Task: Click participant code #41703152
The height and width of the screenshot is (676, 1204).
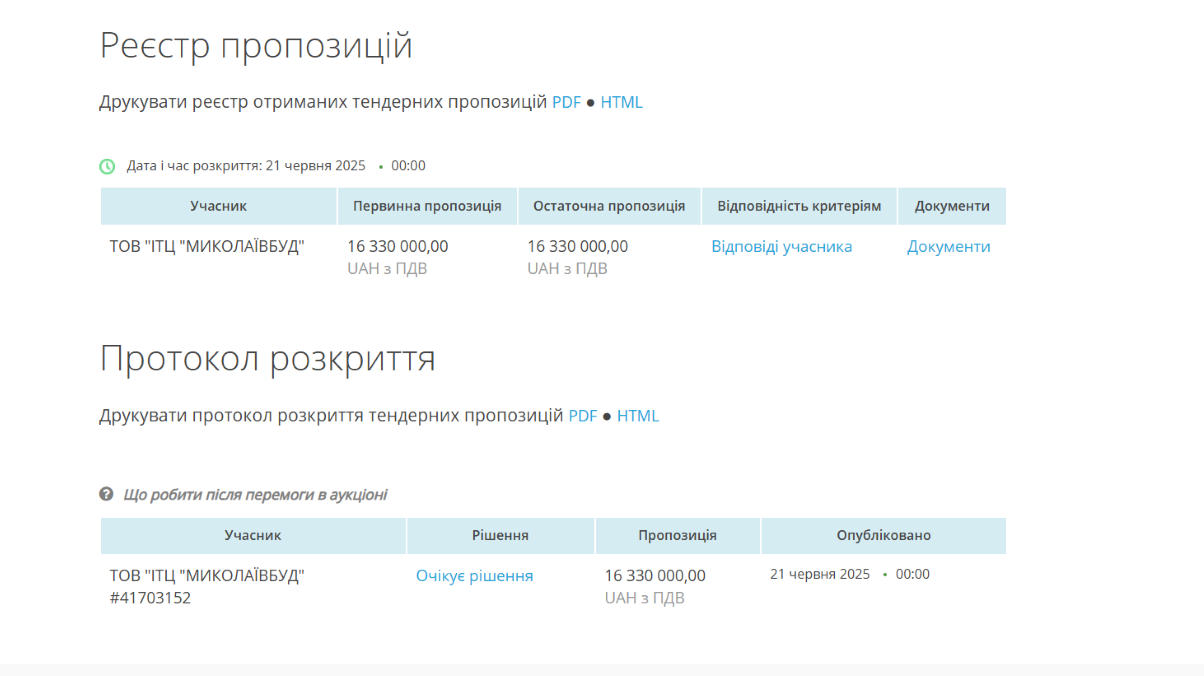Action: click(x=150, y=598)
